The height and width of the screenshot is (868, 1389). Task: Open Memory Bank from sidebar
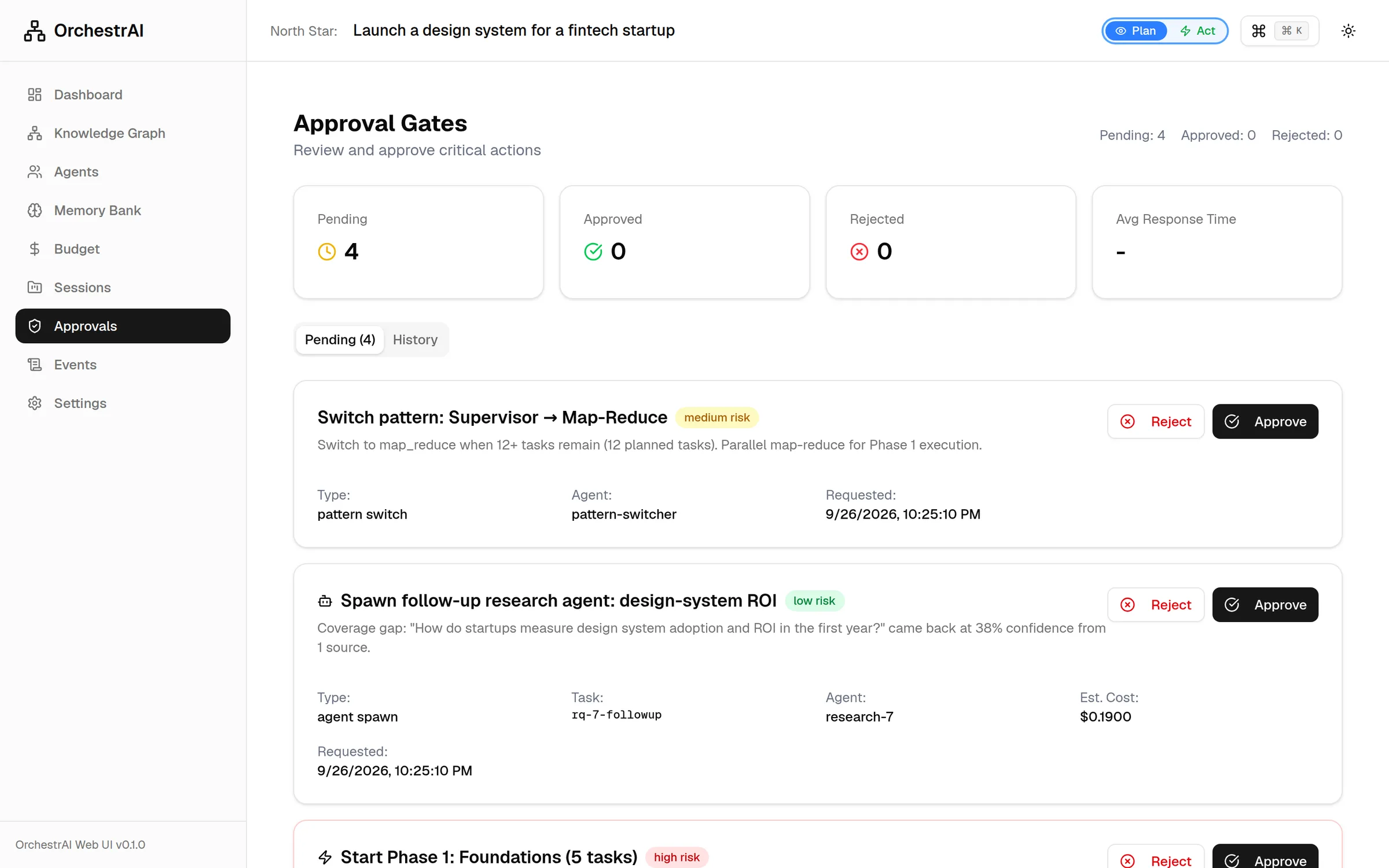(x=123, y=210)
